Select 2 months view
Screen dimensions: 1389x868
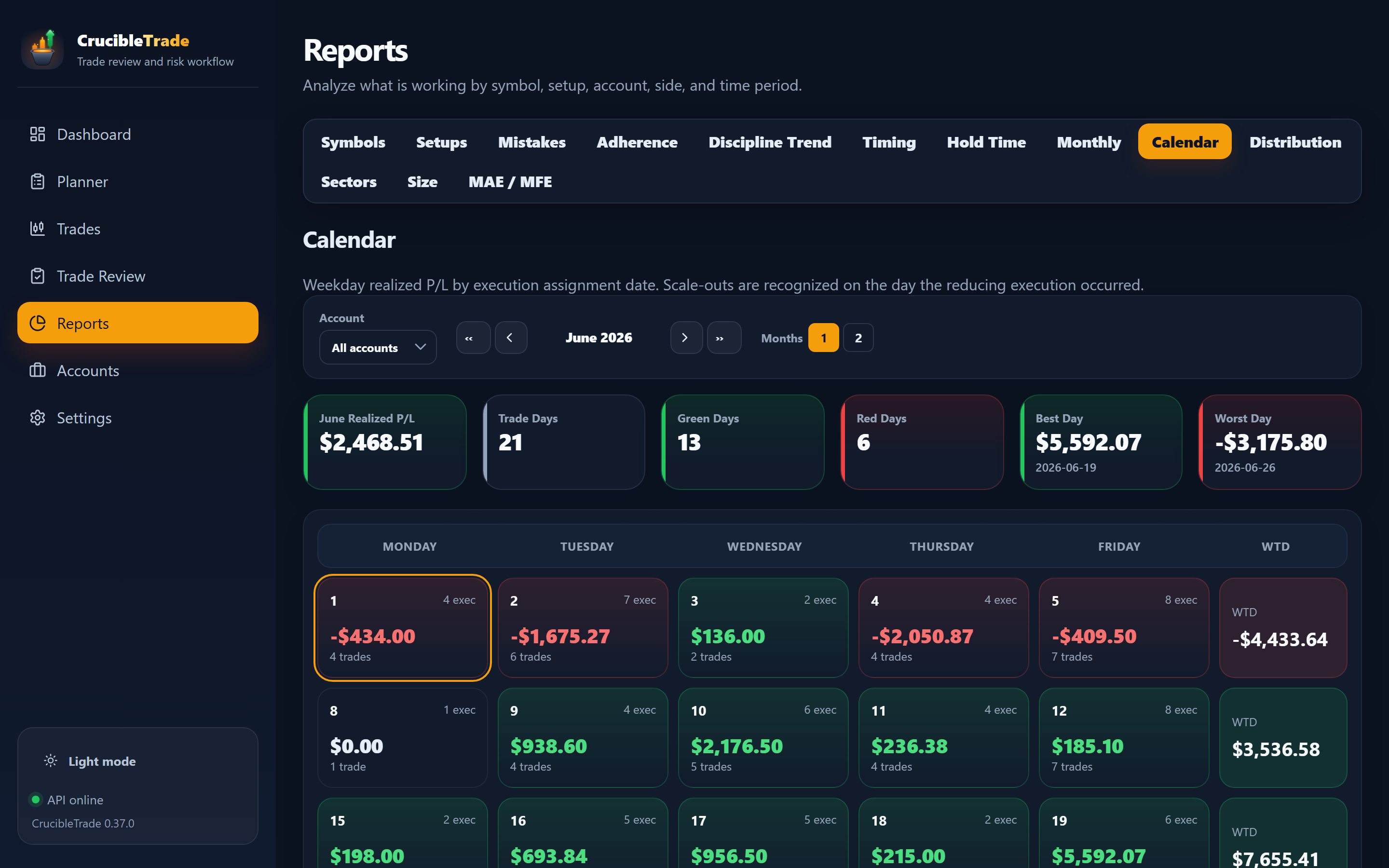858,338
